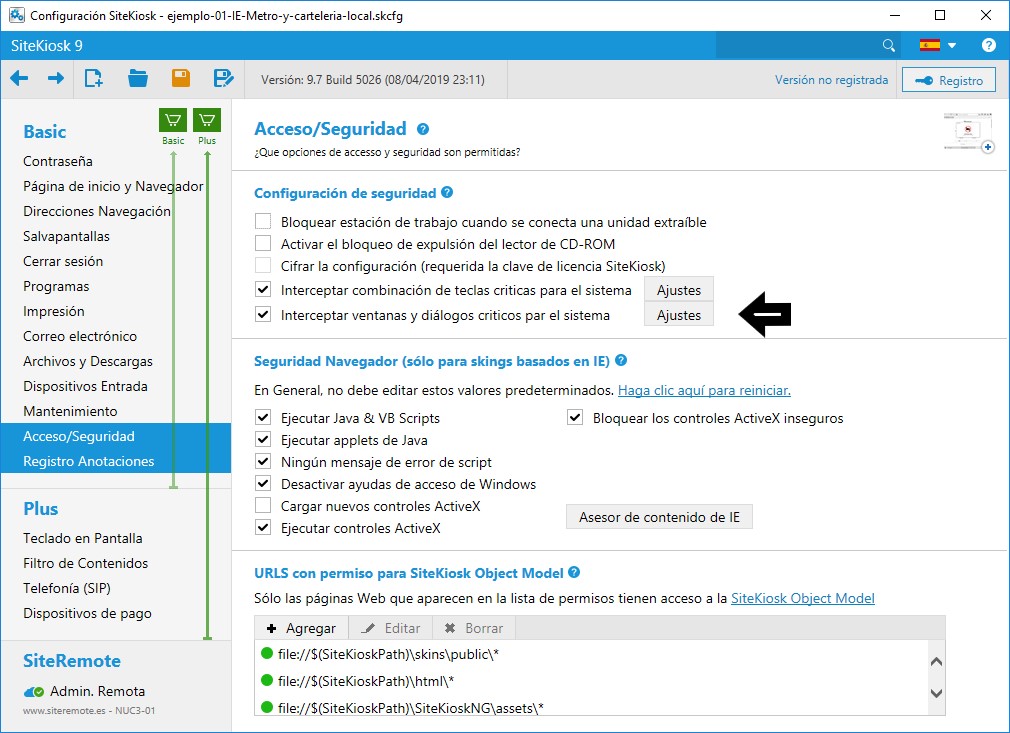Open help using the top-right question mark
Viewport: 1010px width, 733px height.
(988, 45)
